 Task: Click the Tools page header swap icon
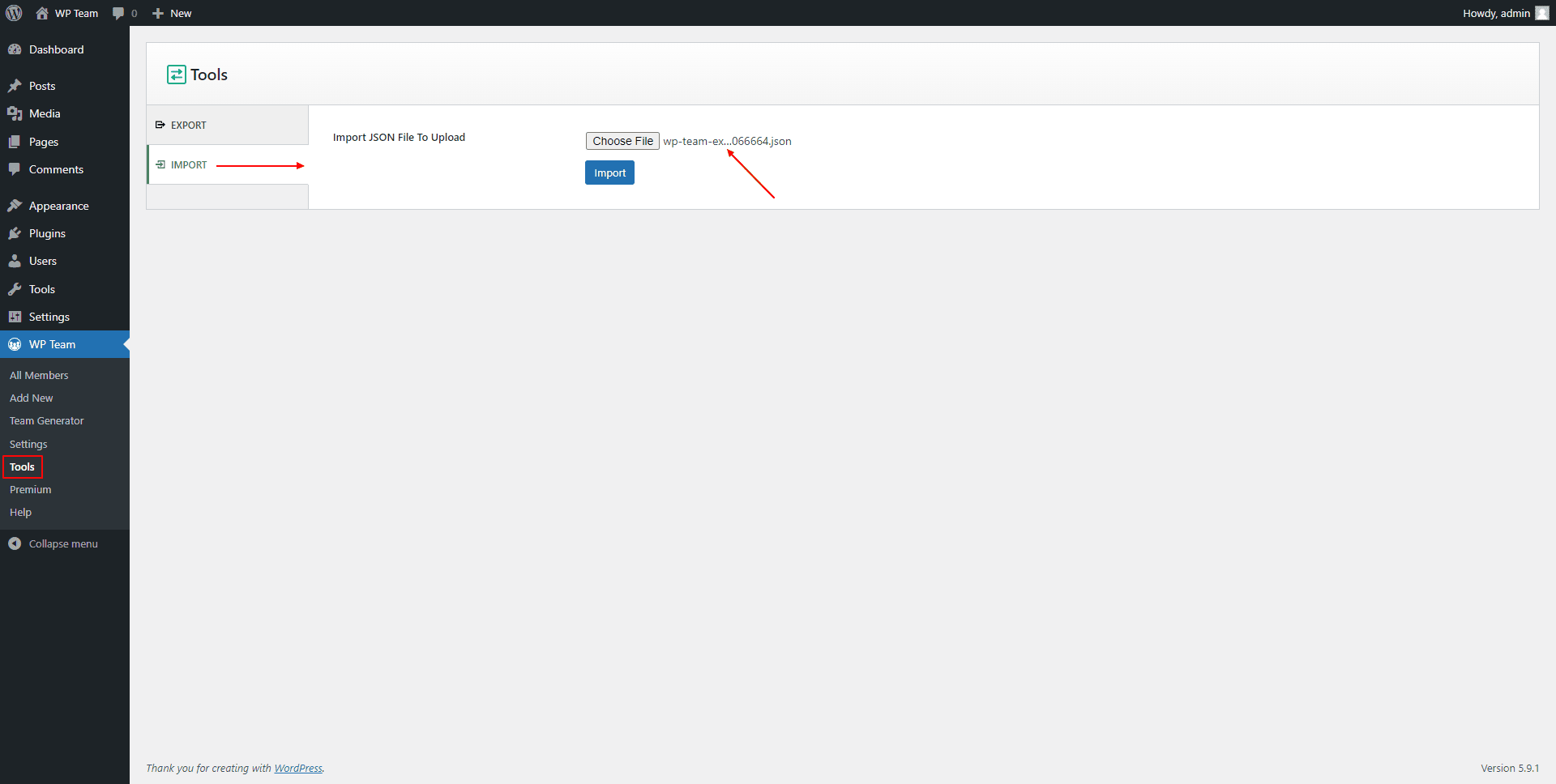point(177,75)
